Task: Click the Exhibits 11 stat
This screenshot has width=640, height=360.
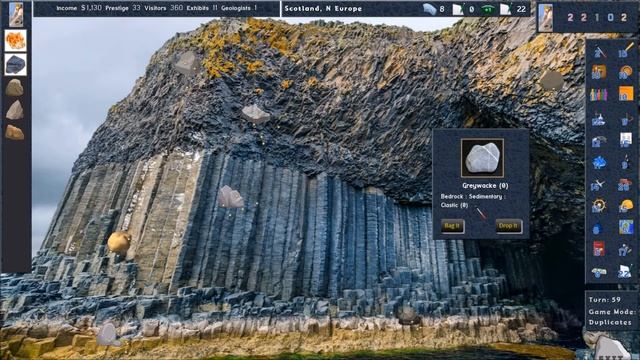Action: (202, 8)
